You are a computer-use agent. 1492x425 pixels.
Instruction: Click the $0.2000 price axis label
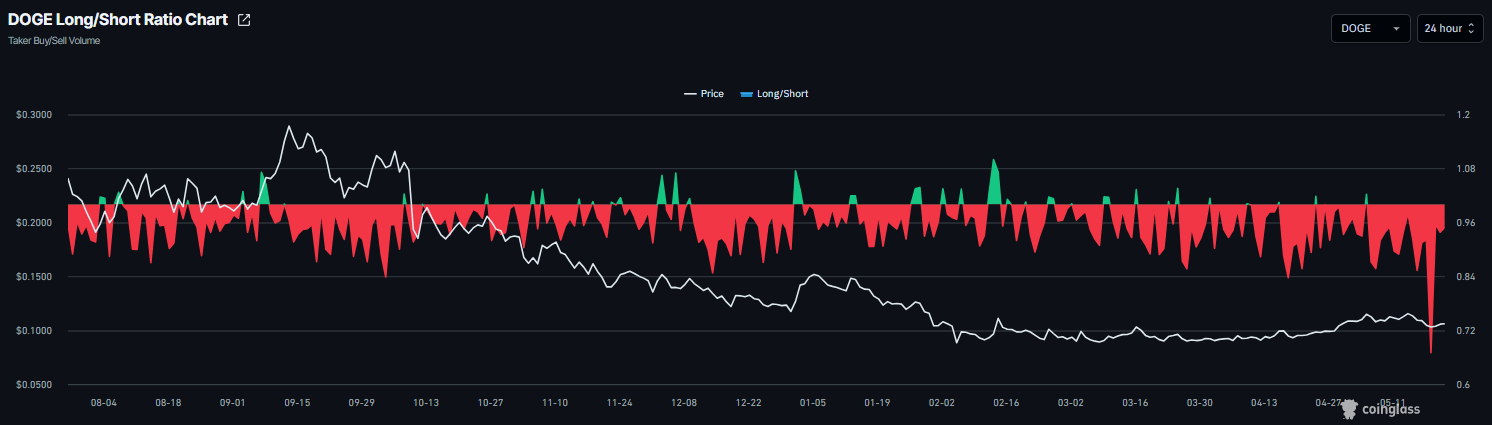33,223
